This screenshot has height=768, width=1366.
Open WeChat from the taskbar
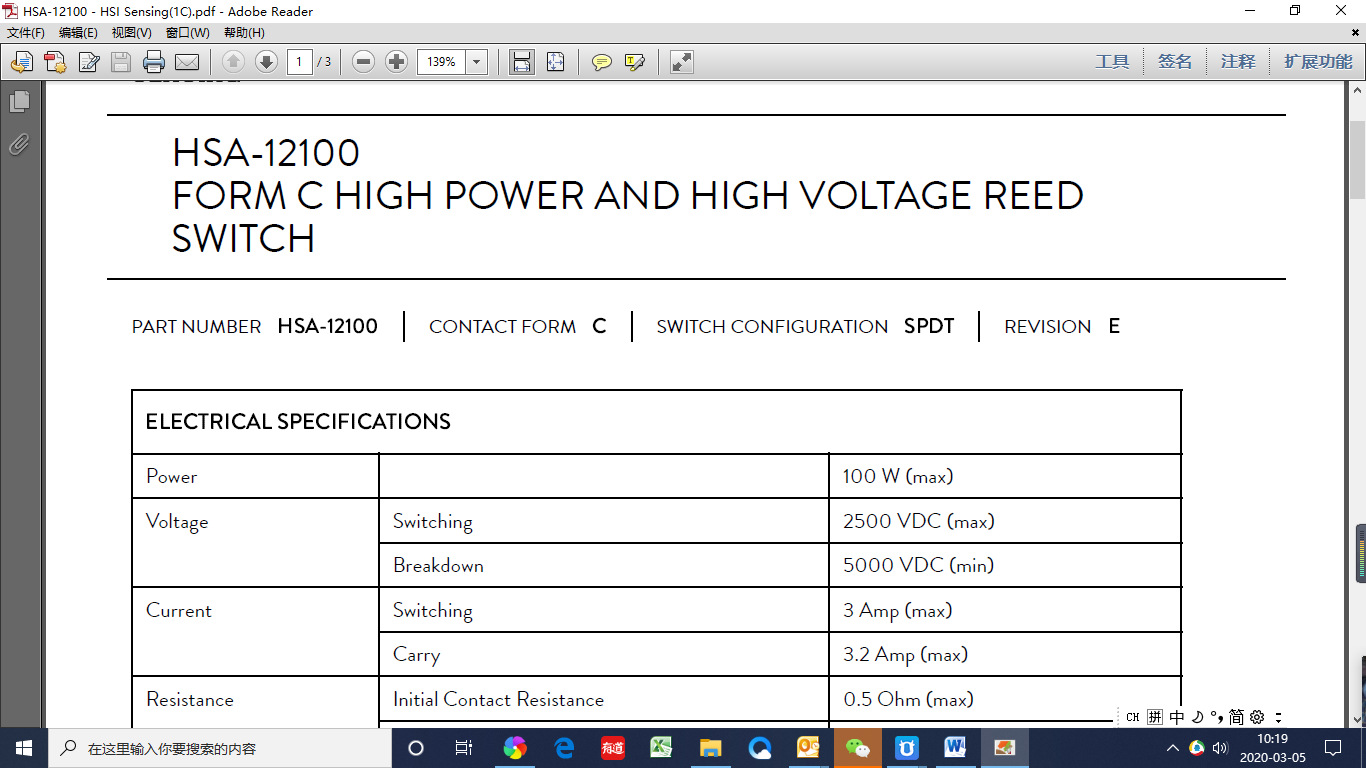click(858, 748)
